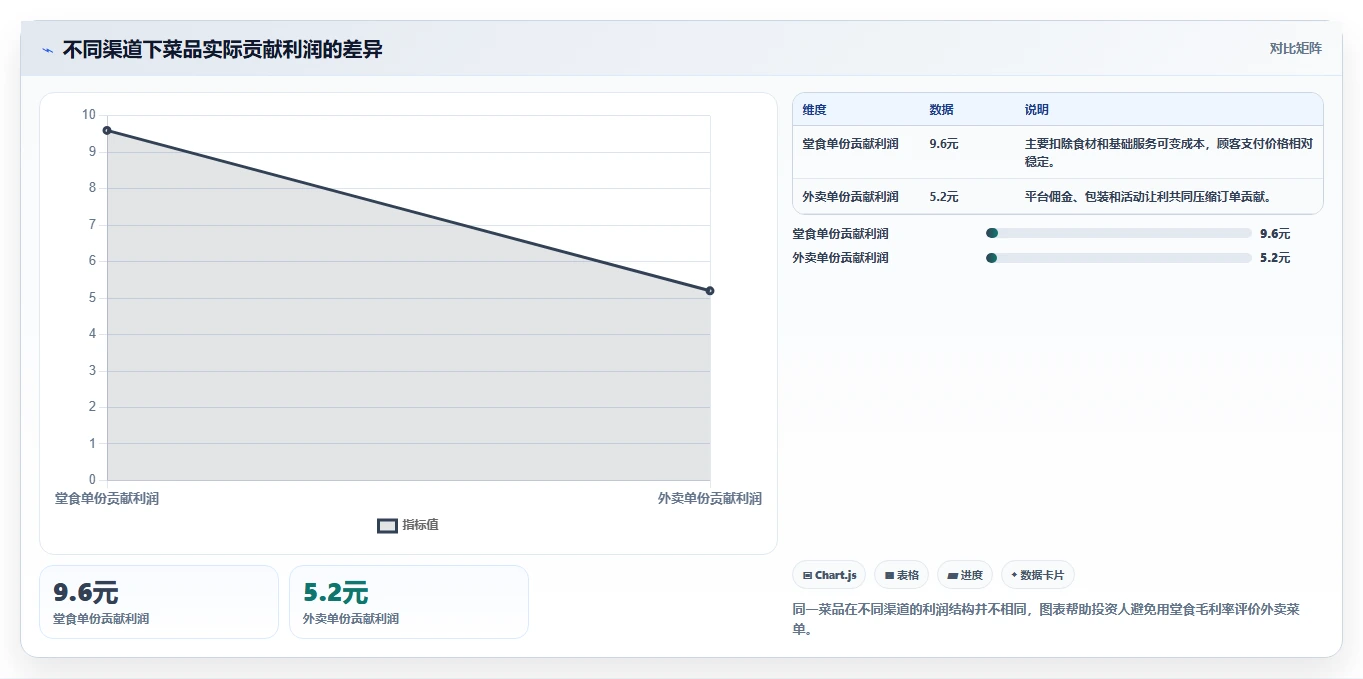The width and height of the screenshot is (1363, 679).
Task: Click the 对比矩阵 label in header
Action: [1295, 48]
